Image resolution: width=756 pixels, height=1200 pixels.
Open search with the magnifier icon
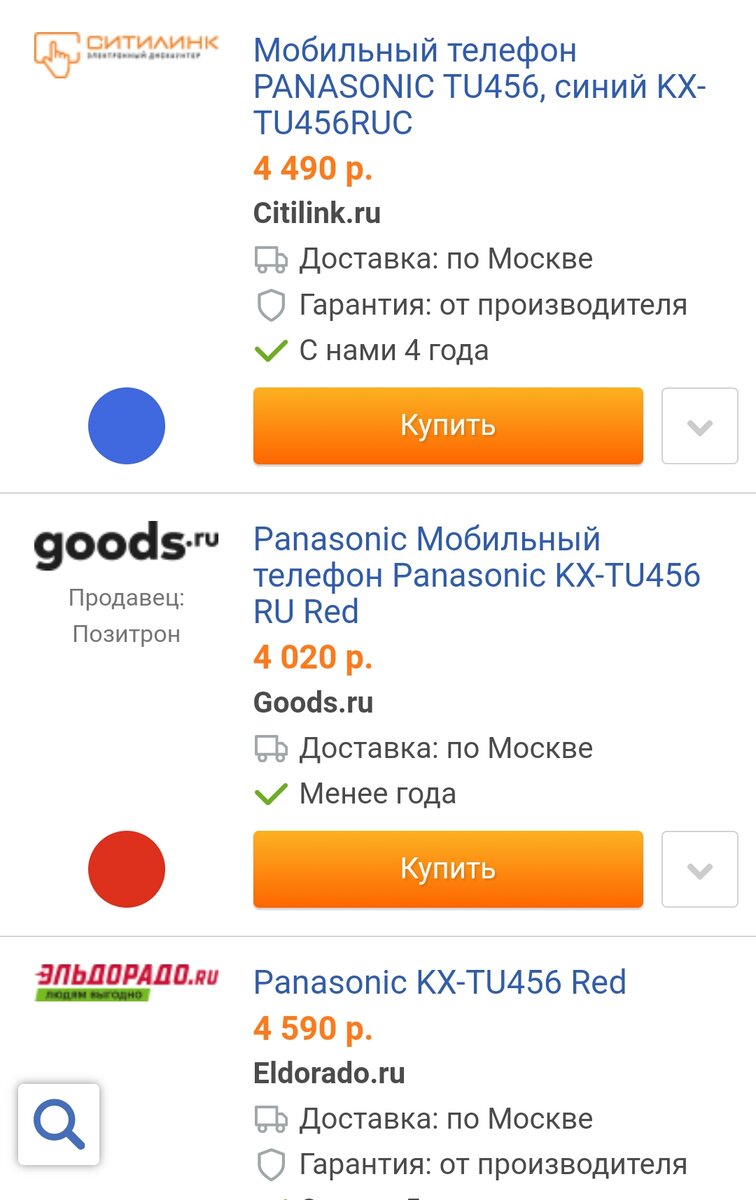click(59, 1125)
